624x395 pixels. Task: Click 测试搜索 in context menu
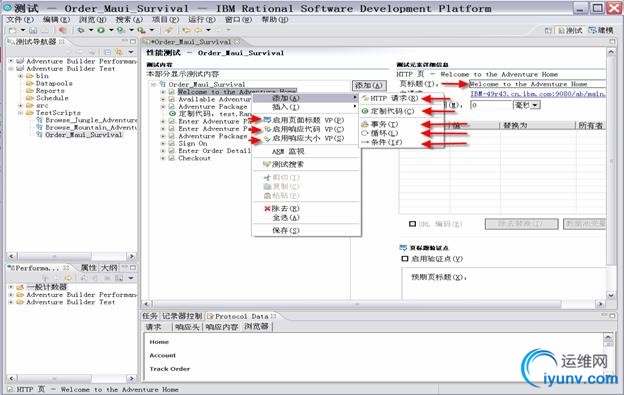click(288, 164)
